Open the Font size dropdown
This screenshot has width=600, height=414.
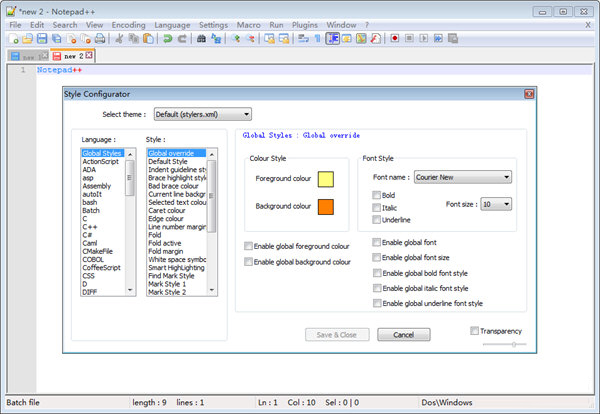496,203
